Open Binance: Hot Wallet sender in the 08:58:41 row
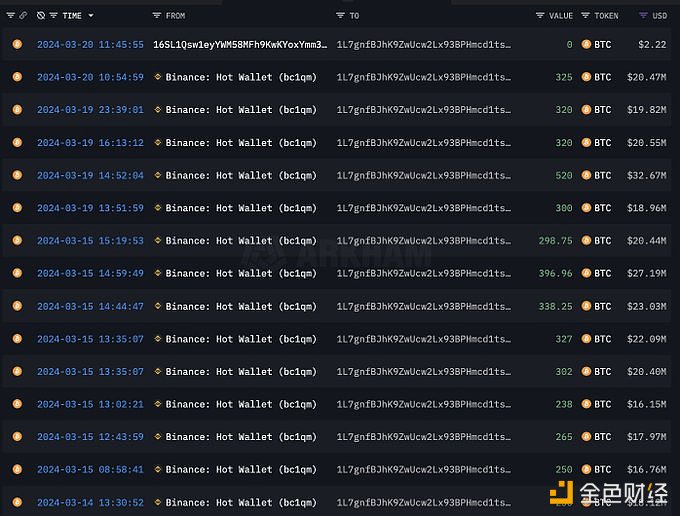 tap(241, 469)
